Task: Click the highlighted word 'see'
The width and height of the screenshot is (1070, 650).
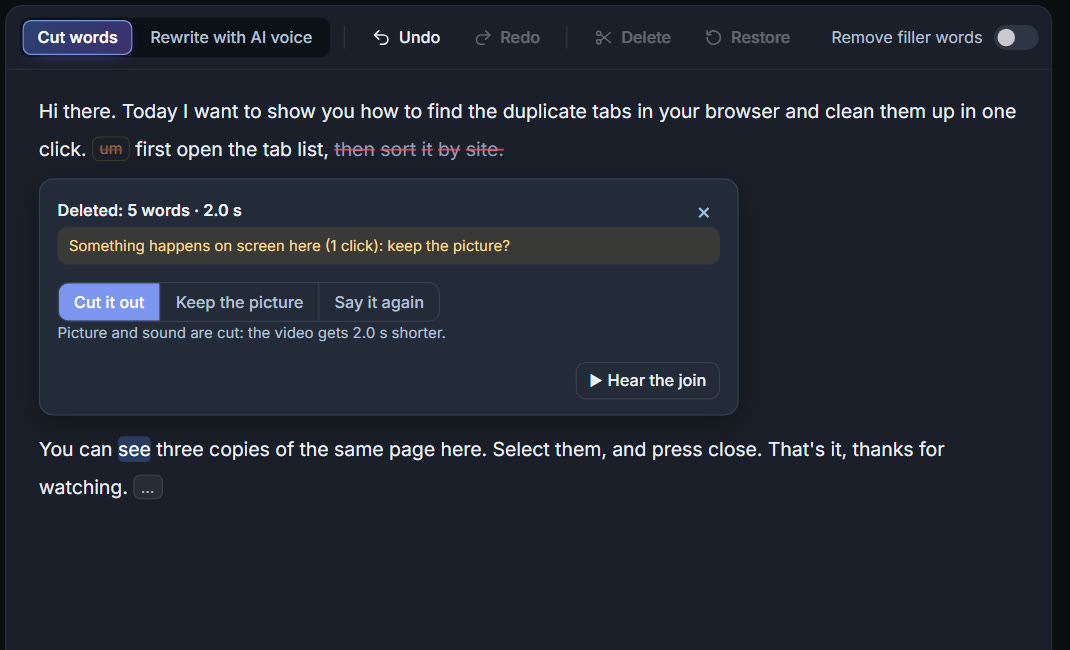Action: click(134, 449)
